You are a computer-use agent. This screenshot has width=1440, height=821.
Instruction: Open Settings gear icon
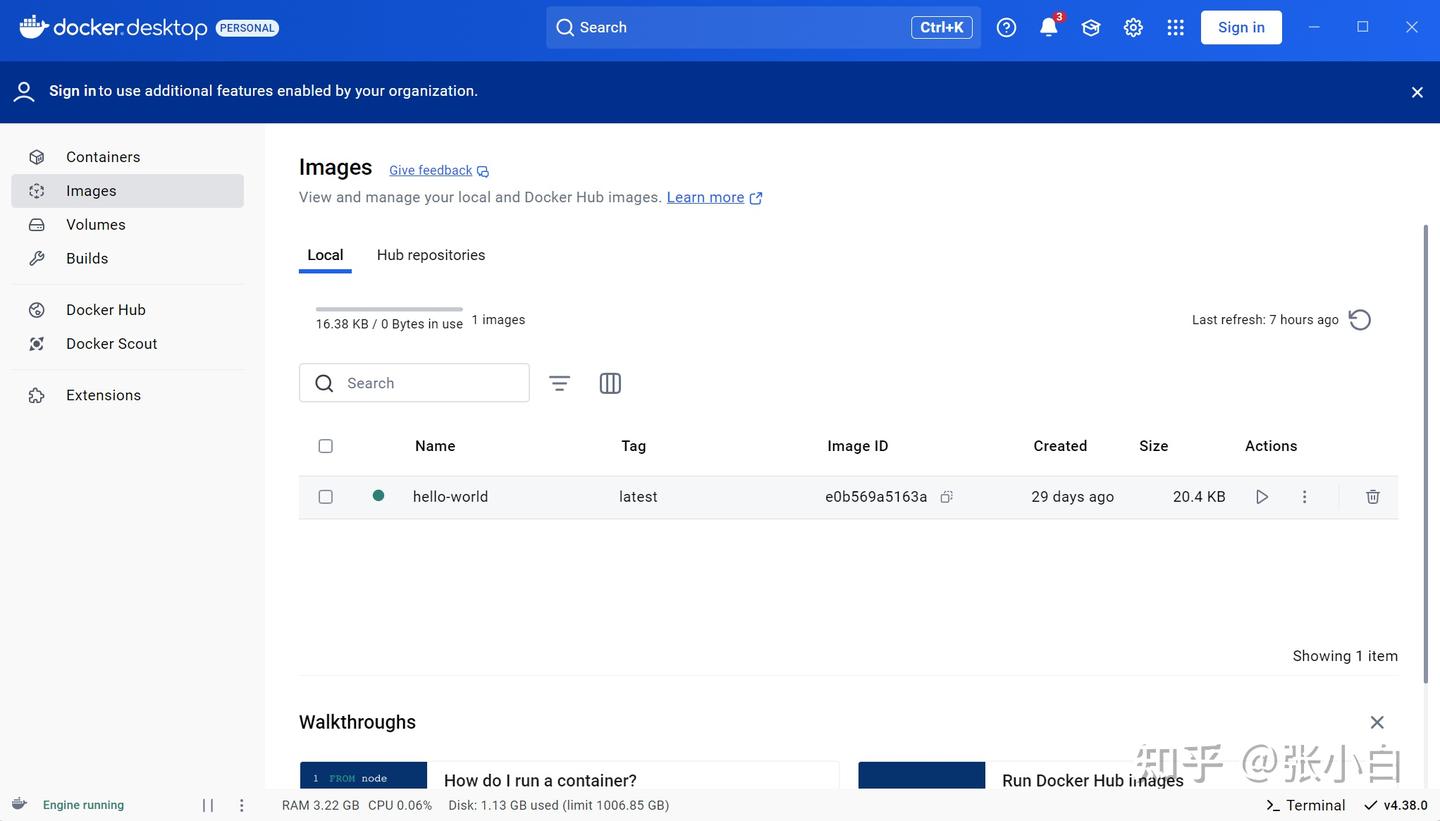click(1133, 28)
